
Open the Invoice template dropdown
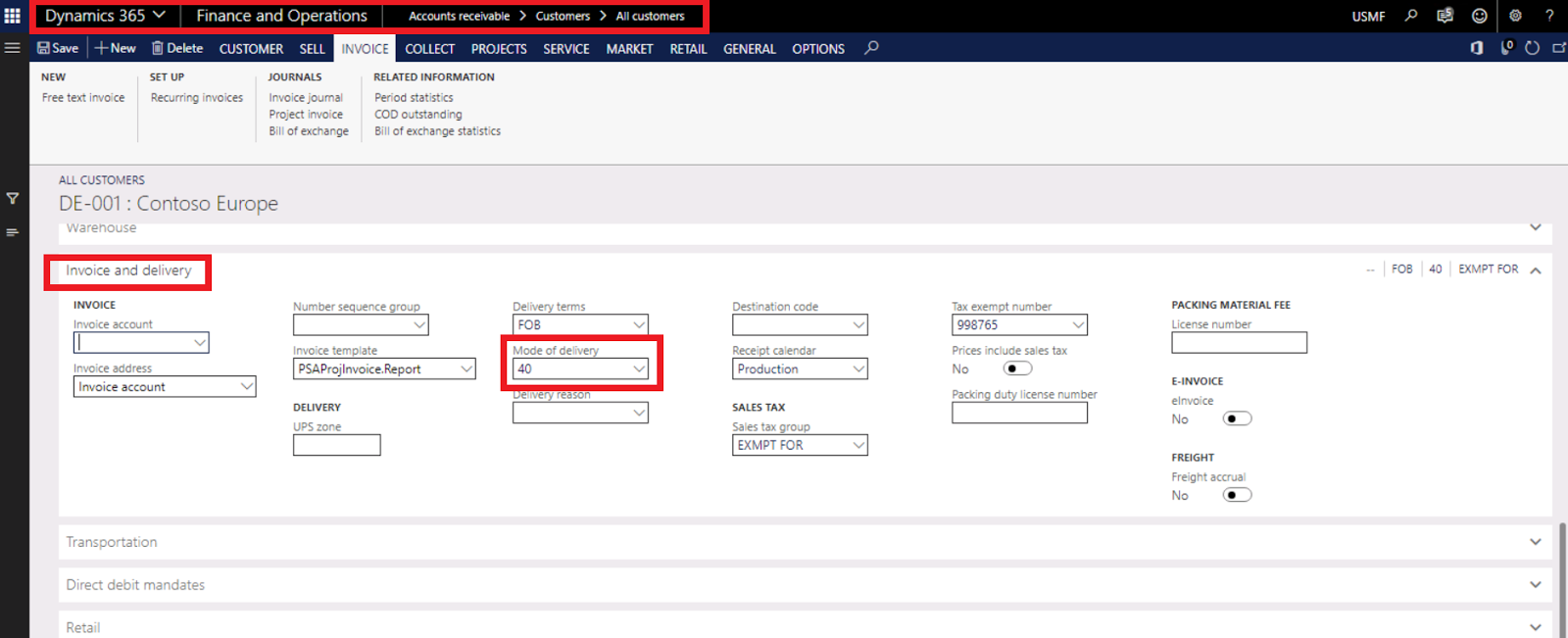(x=466, y=368)
